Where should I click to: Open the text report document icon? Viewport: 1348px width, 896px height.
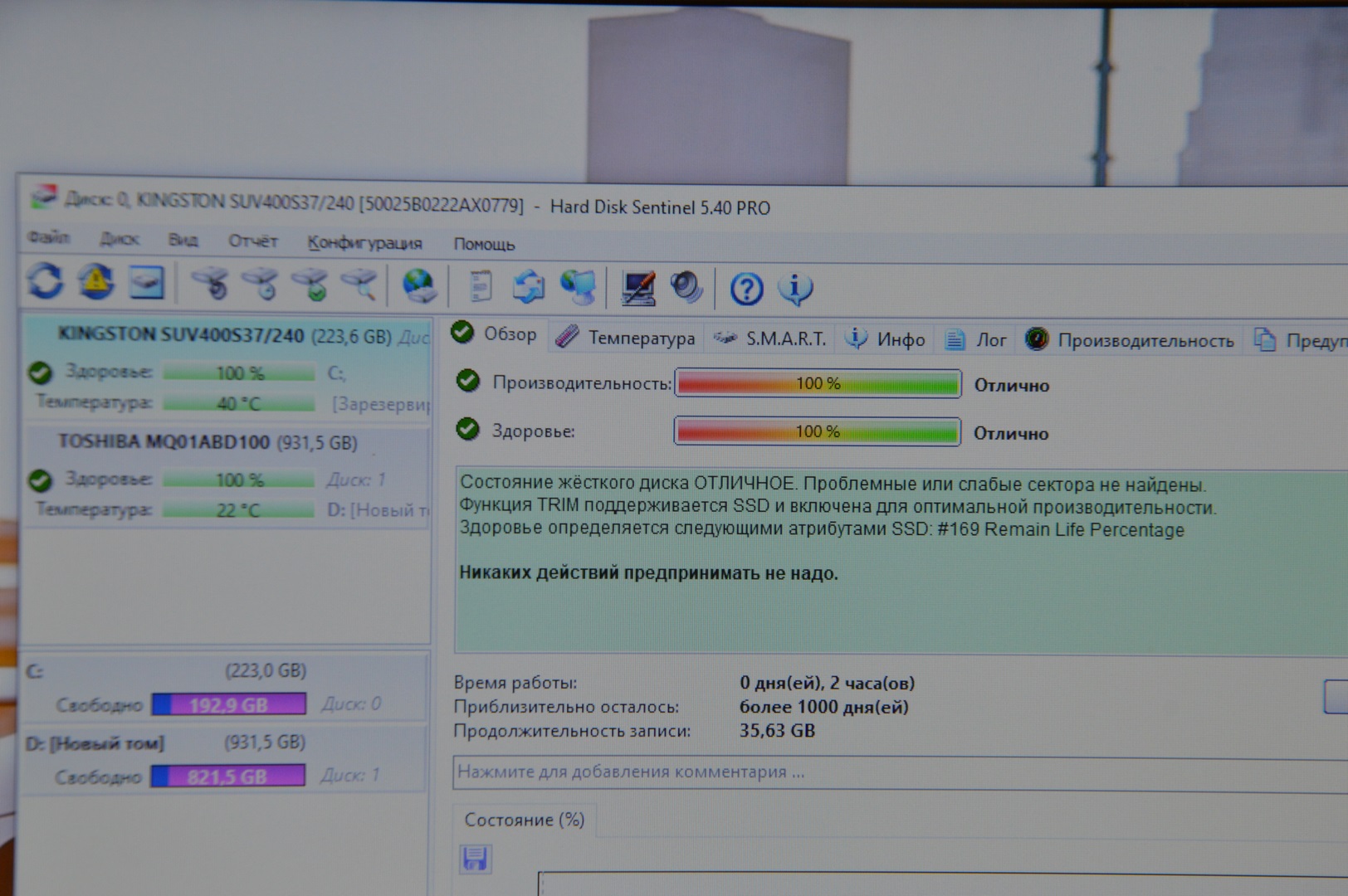pyautogui.click(x=480, y=287)
